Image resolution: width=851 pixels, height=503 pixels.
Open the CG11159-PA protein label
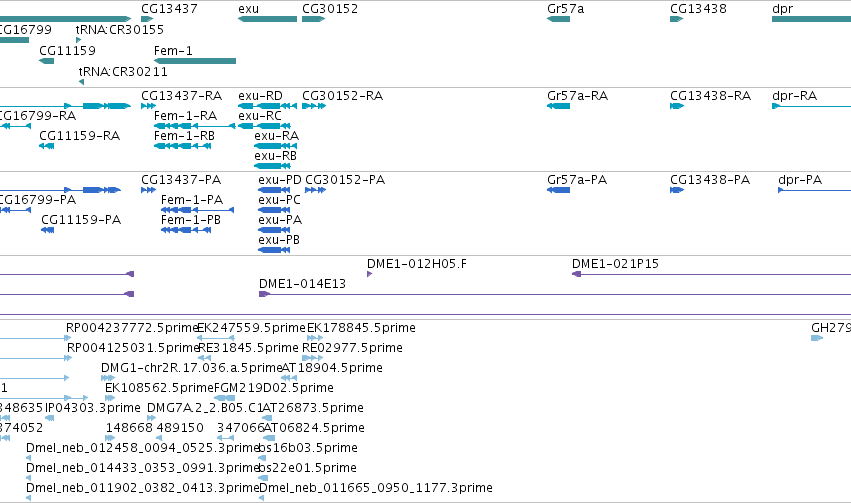tap(81, 220)
